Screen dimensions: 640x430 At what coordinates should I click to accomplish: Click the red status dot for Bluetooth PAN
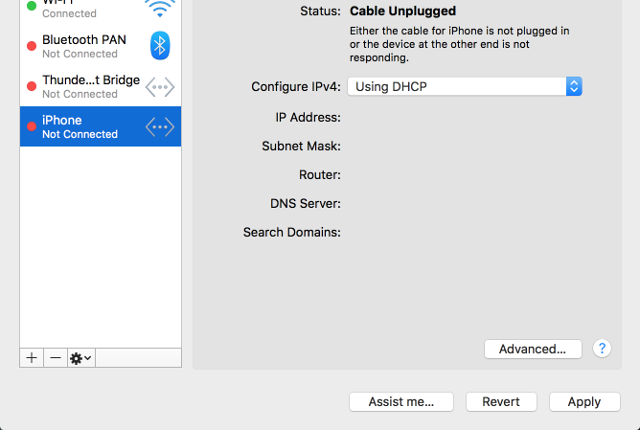tap(31, 46)
